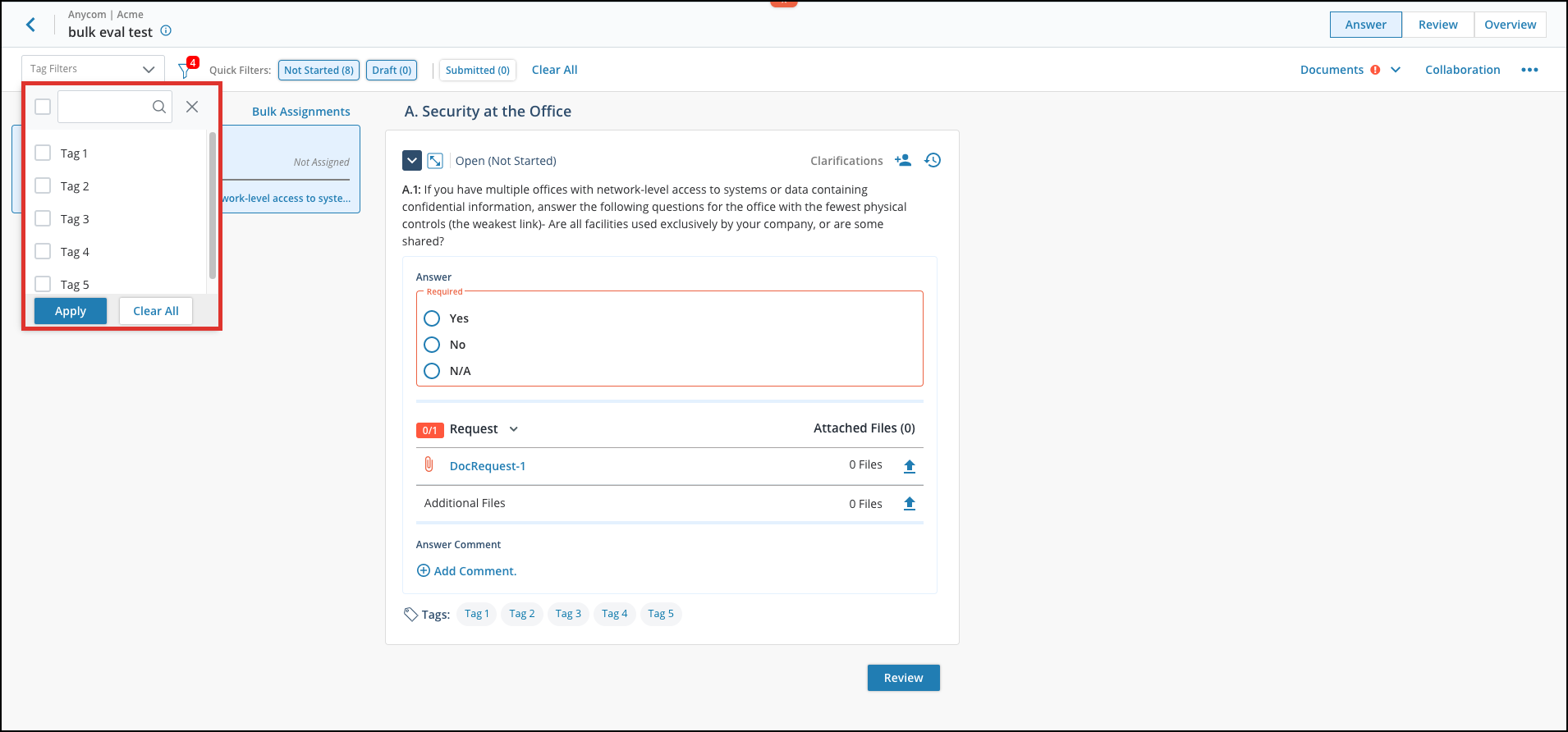The height and width of the screenshot is (732, 1568).
Task: Upload a file for DocRequest-1
Action: [910, 466]
